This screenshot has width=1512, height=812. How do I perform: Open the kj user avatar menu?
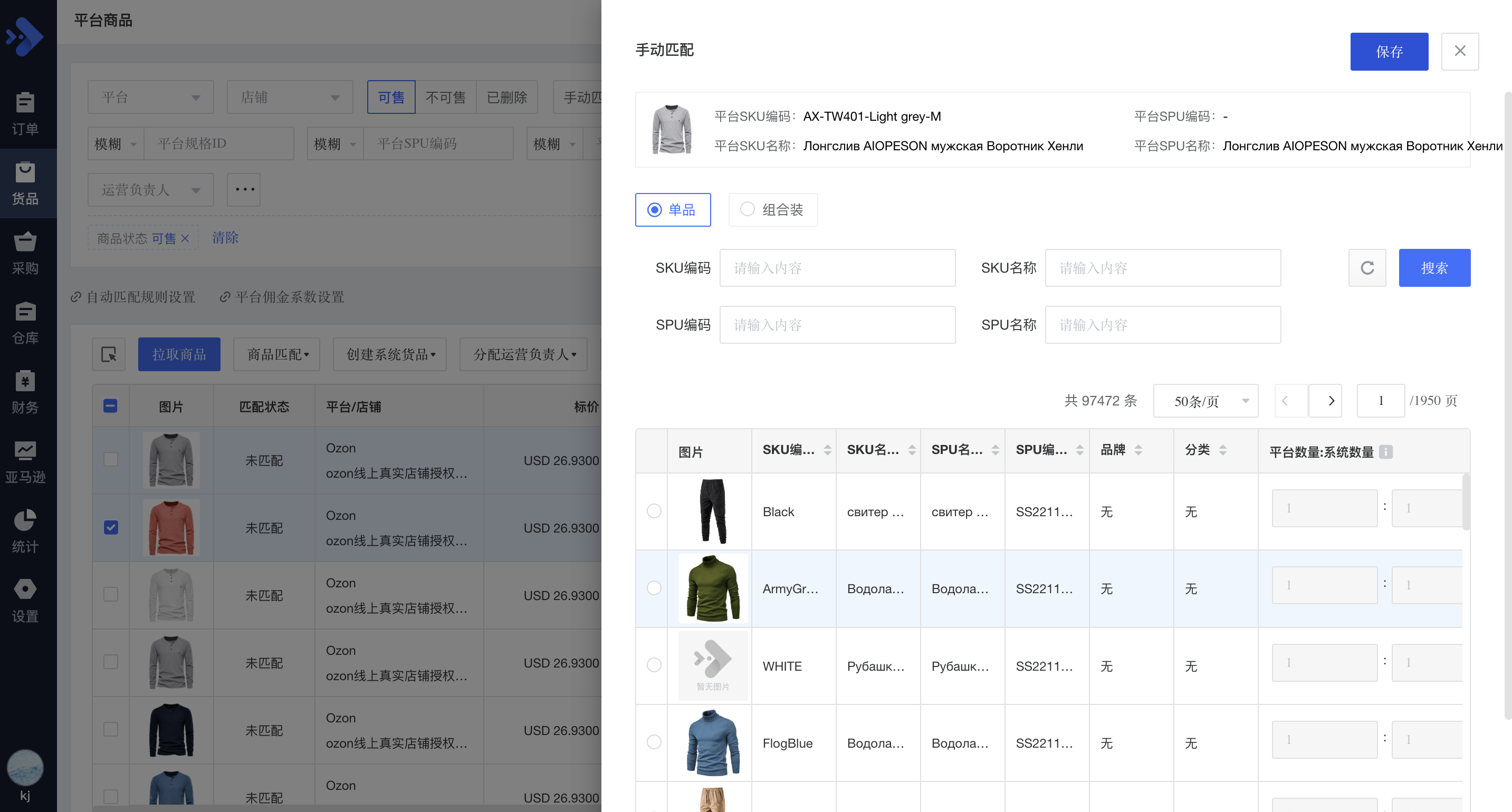pos(25,776)
